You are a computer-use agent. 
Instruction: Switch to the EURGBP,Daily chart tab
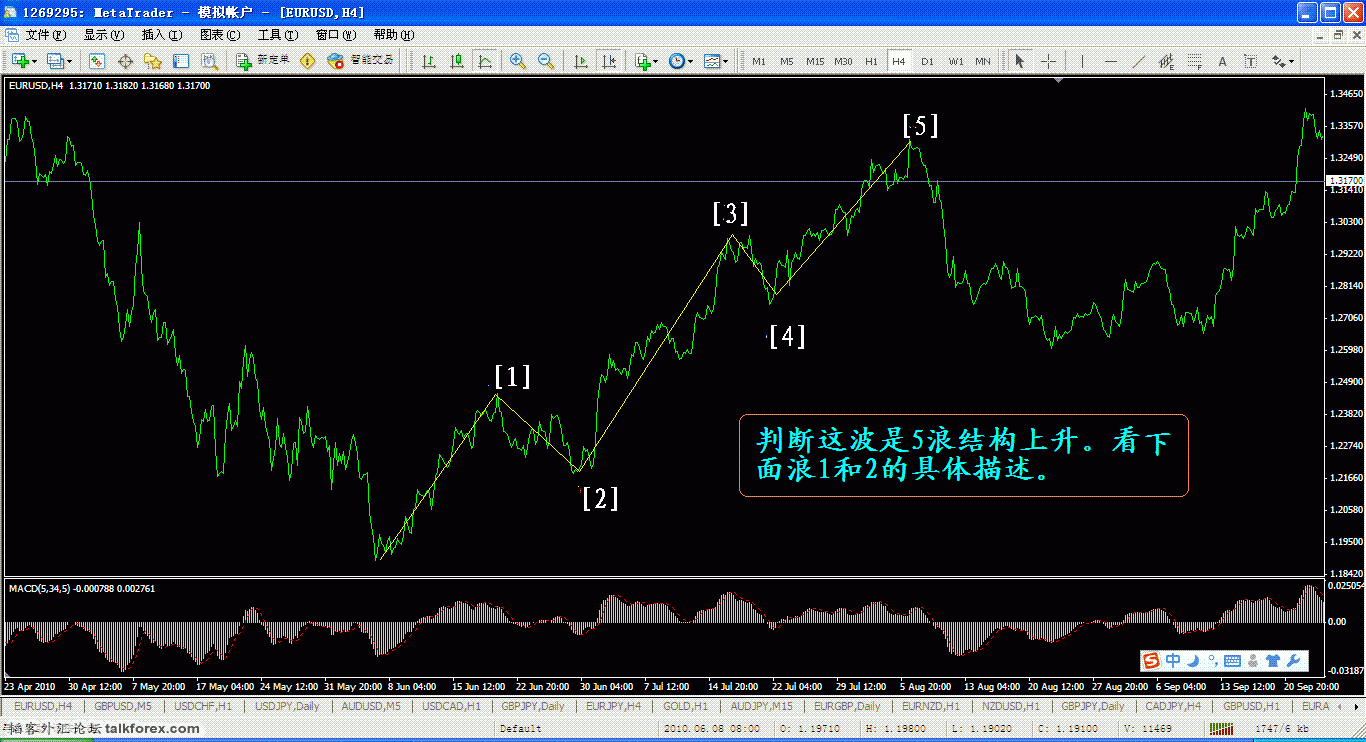848,706
